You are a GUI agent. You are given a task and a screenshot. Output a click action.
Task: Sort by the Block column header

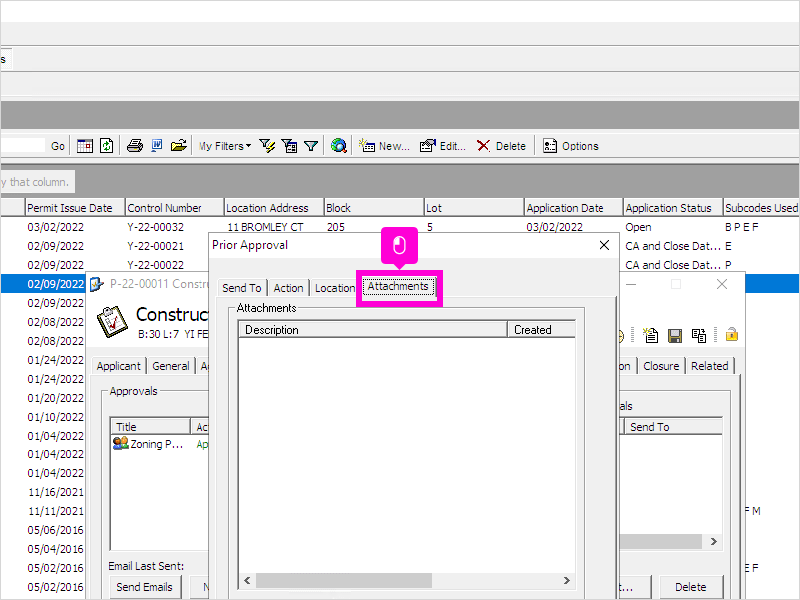tap(373, 208)
